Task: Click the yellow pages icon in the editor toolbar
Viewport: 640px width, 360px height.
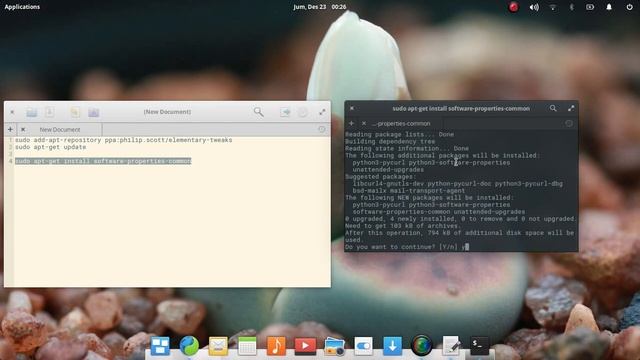Action: click(x=75, y=112)
